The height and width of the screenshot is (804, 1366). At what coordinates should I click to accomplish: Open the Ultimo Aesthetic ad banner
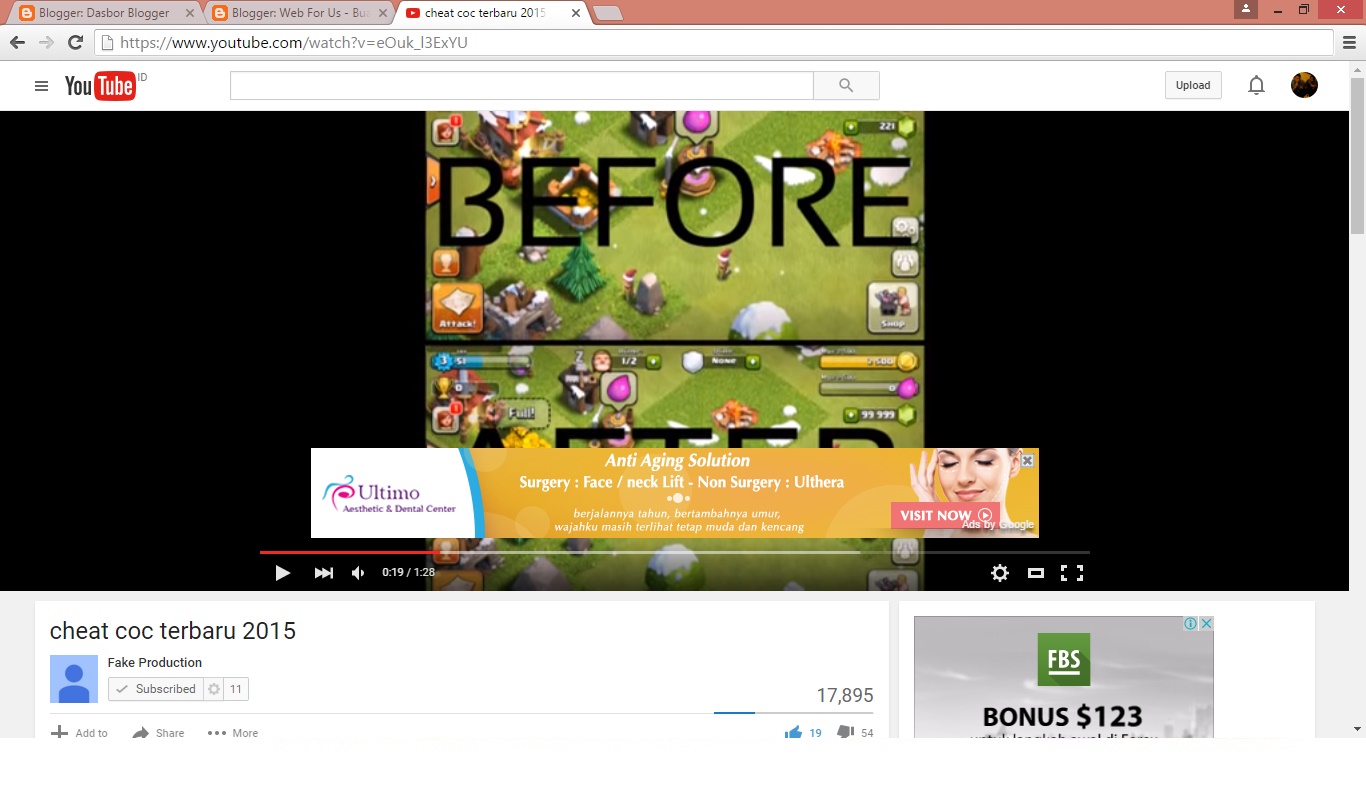(x=675, y=493)
